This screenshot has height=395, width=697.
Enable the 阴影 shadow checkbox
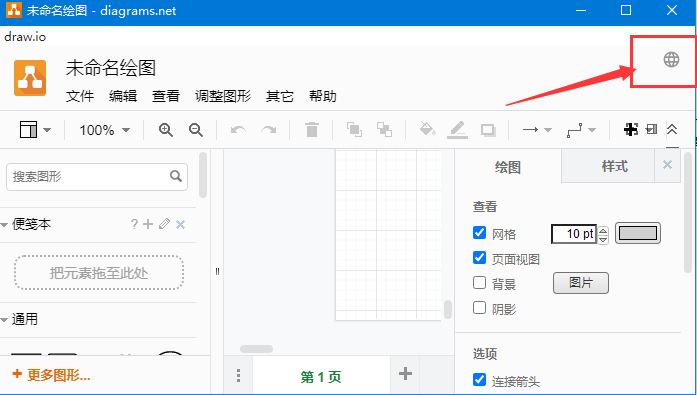point(479,307)
